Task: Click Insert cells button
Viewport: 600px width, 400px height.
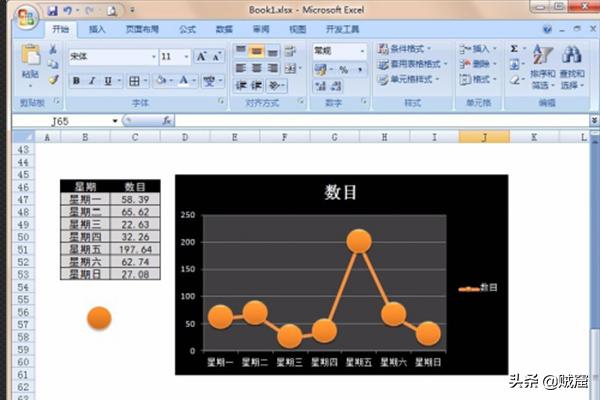Action: tap(478, 49)
